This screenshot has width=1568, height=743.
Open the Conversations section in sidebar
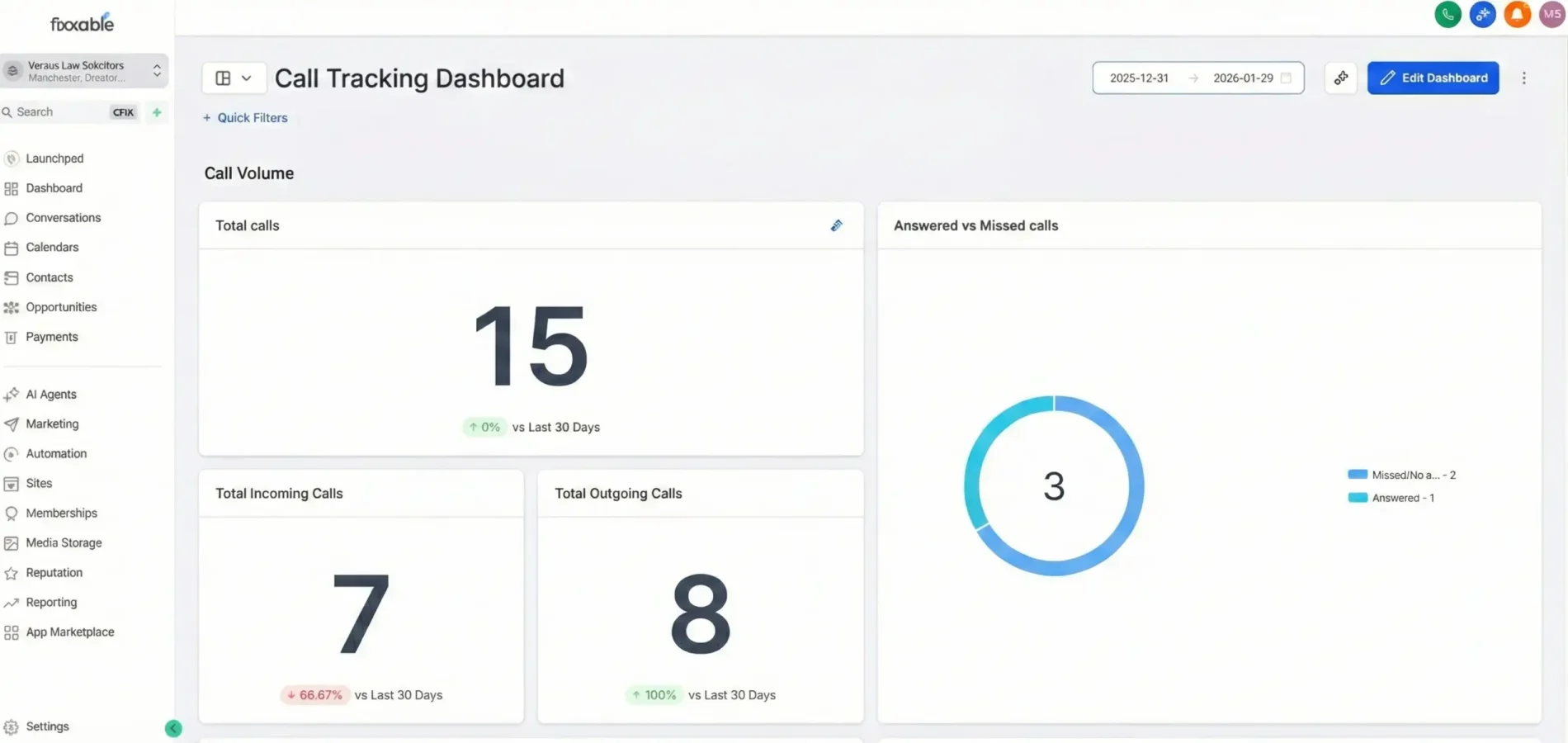[64, 217]
